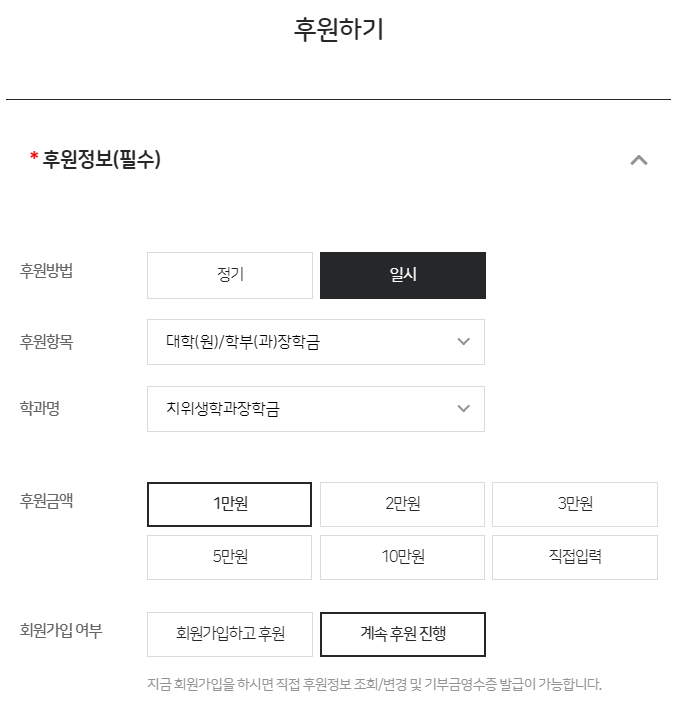Viewport: 681px width, 705px height.
Task: Choose 계속 후원 진행 option
Action: click(403, 634)
